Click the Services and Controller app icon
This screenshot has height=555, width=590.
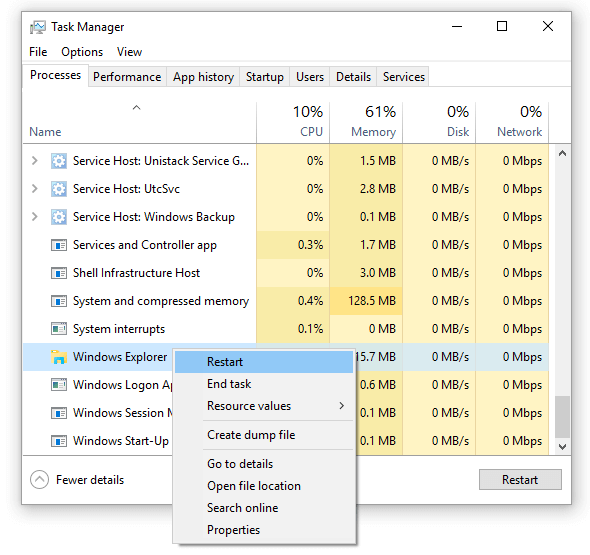pos(59,245)
